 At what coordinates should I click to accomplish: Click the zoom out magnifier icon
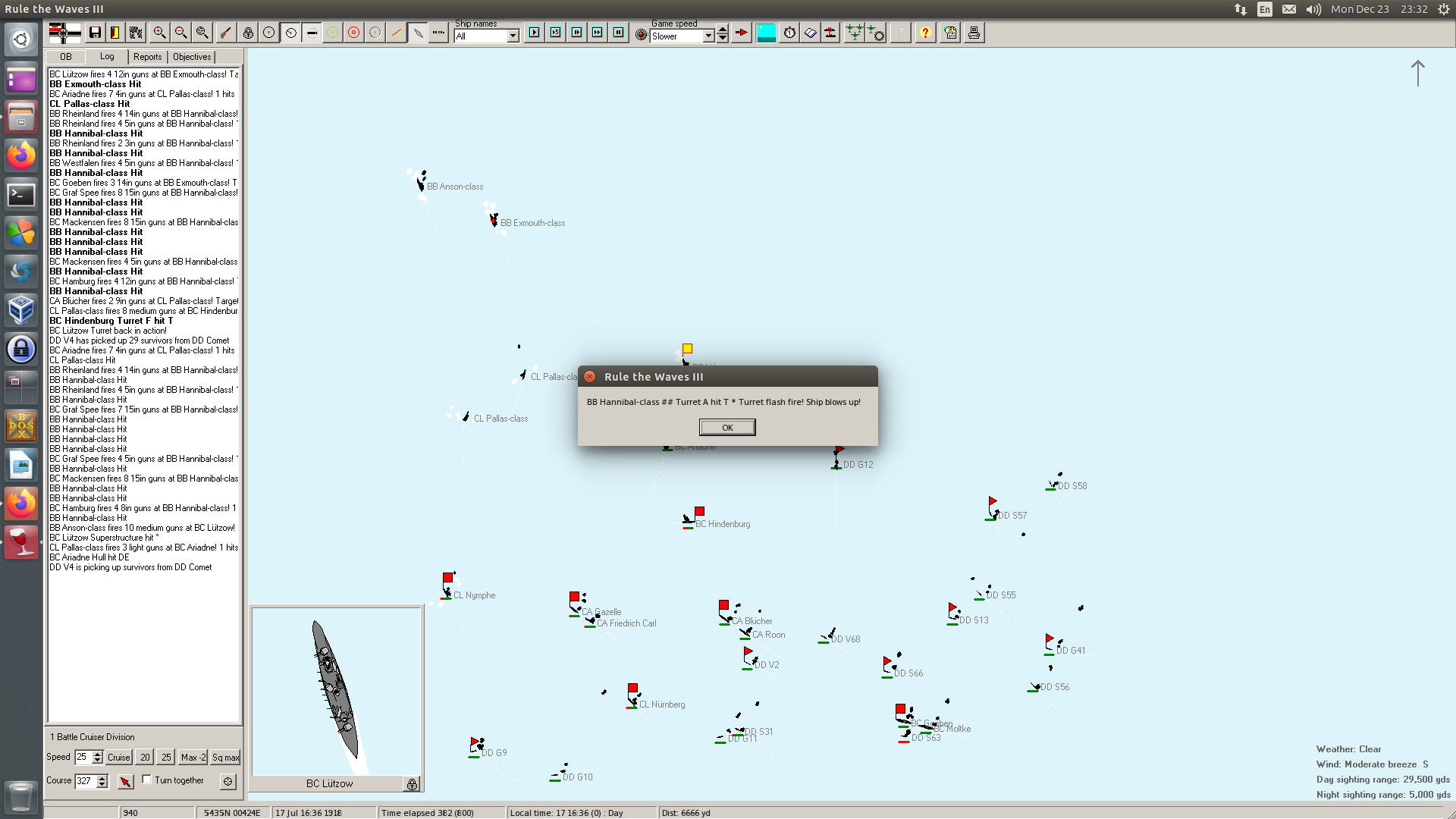coord(180,33)
